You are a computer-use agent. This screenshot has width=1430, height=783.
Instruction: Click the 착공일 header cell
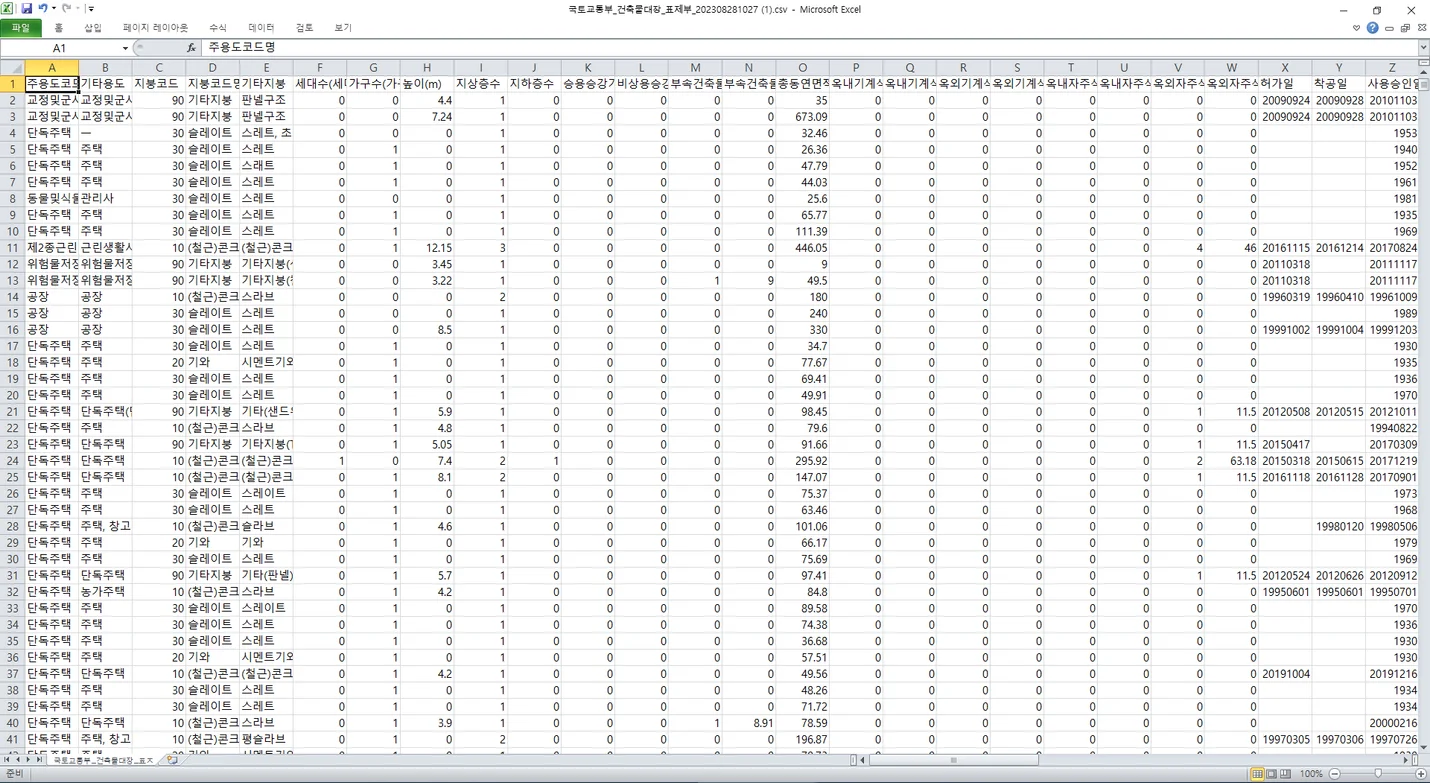click(1339, 84)
